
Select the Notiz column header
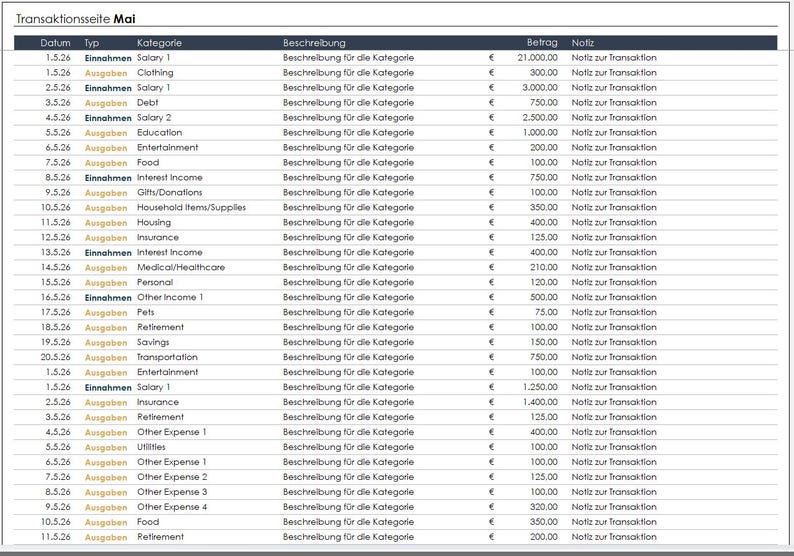[x=582, y=43]
